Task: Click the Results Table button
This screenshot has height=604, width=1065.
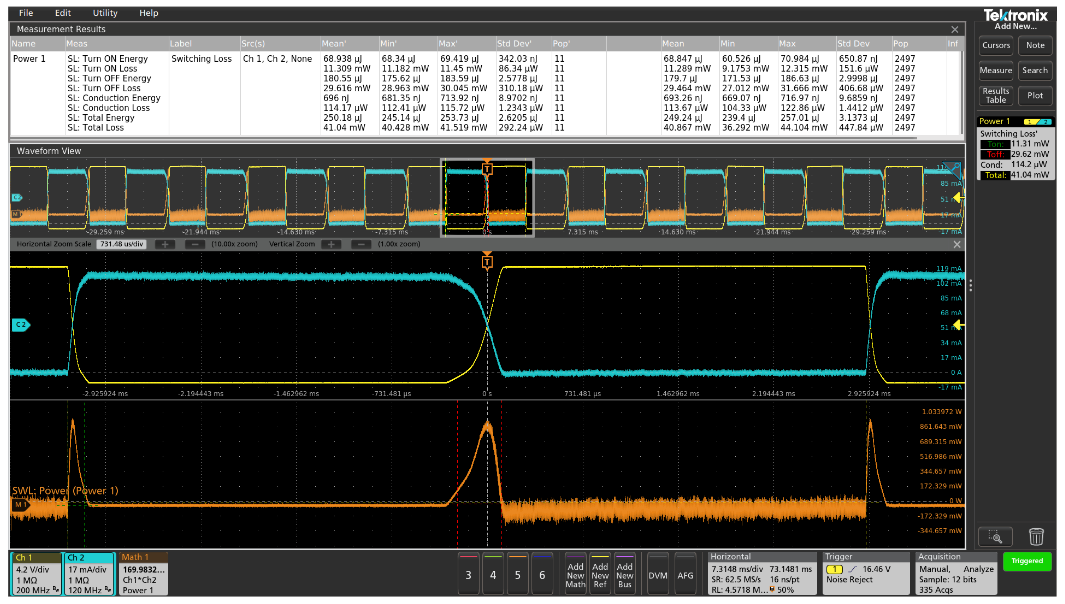Action: (x=996, y=96)
